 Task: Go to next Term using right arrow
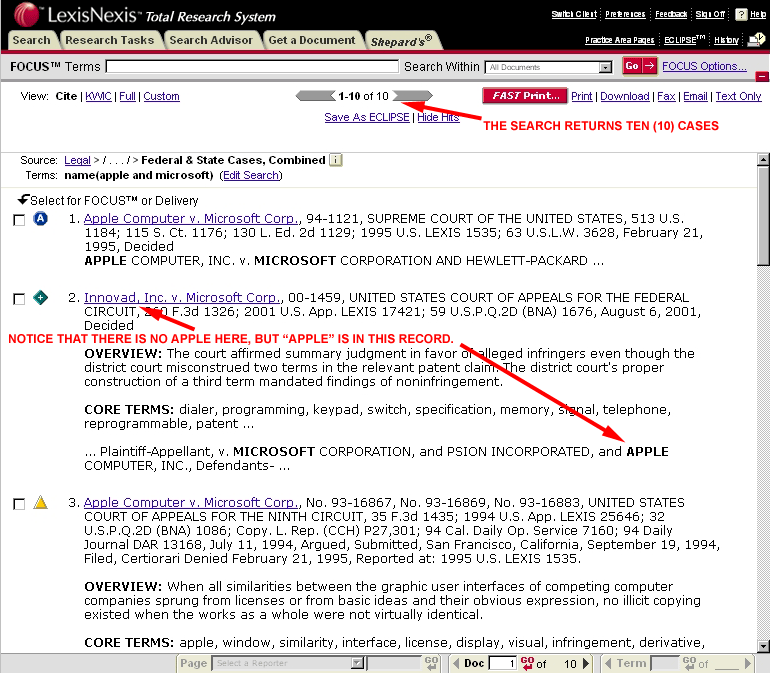(x=748, y=663)
